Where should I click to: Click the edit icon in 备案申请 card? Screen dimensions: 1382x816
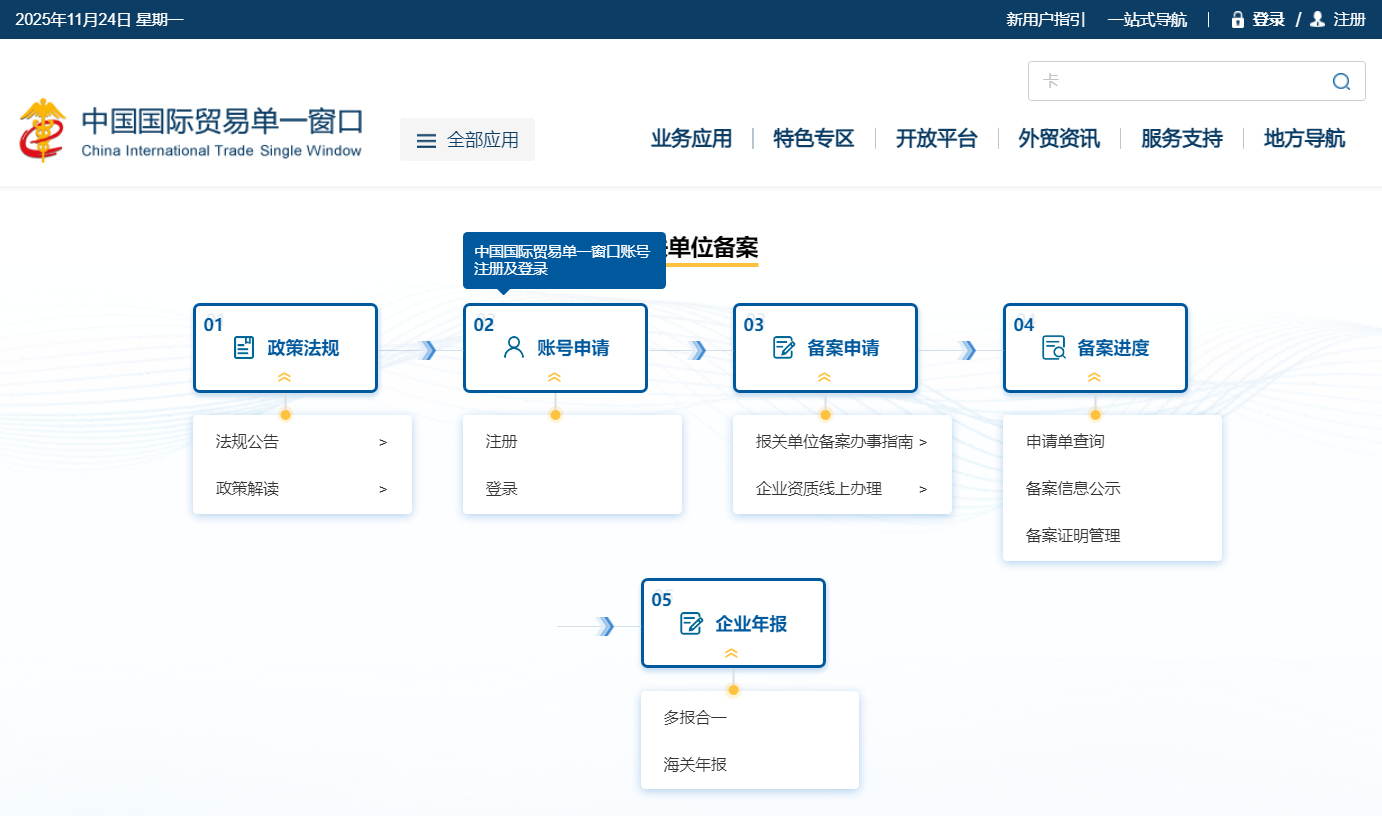pos(784,348)
